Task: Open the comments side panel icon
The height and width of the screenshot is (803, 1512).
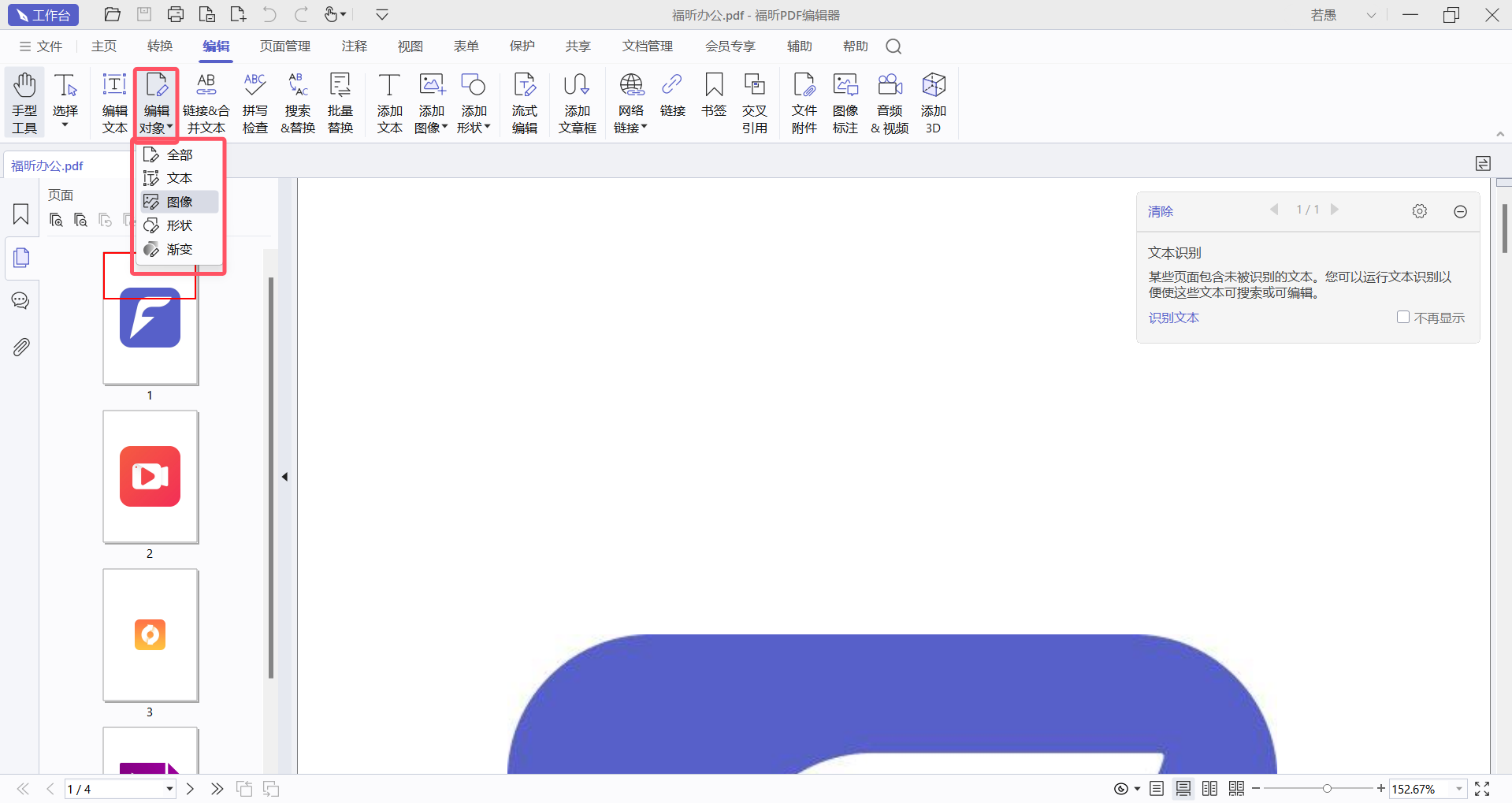Action: [21, 301]
